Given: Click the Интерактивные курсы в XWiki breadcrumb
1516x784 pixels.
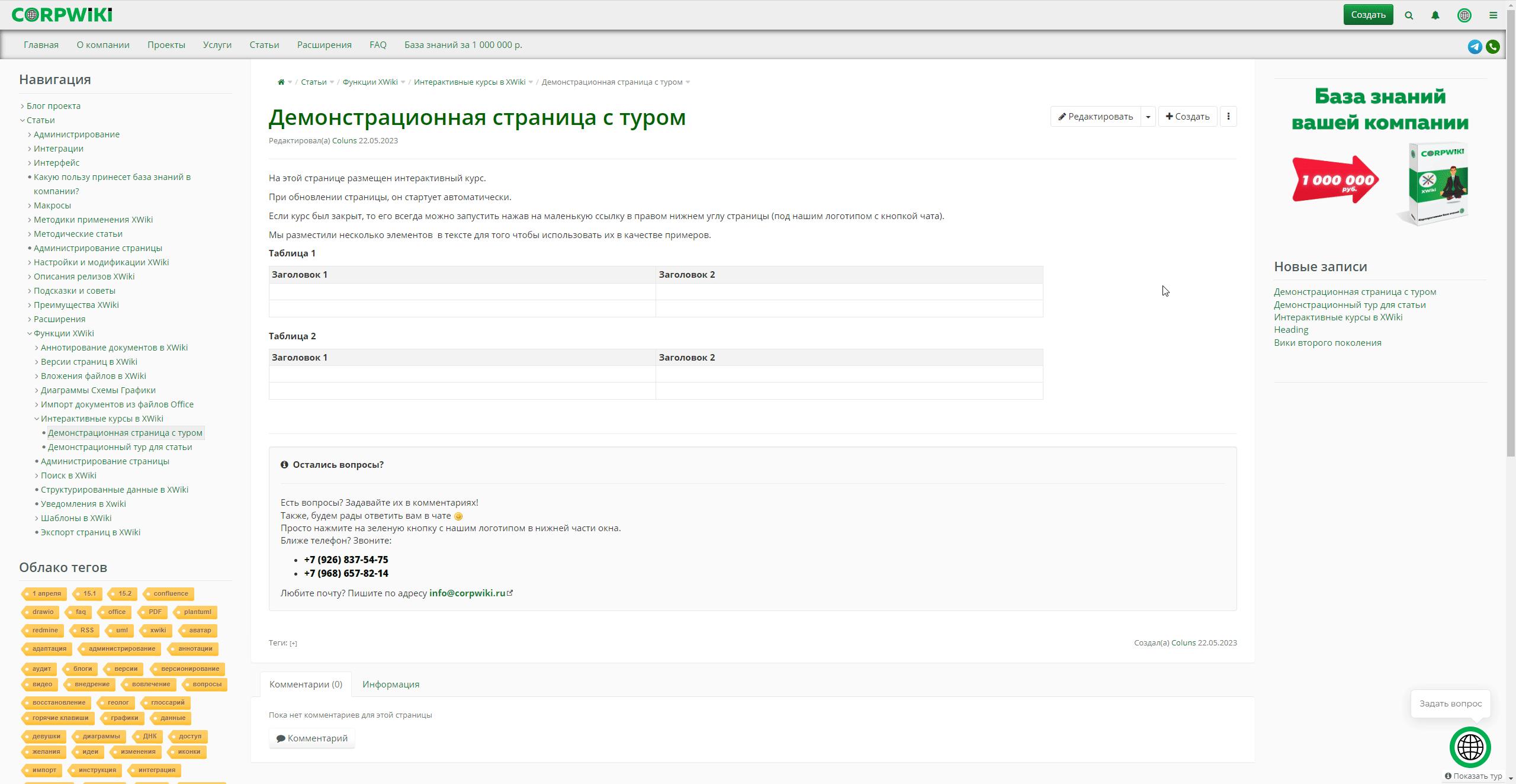Looking at the screenshot, I should tap(470, 82).
